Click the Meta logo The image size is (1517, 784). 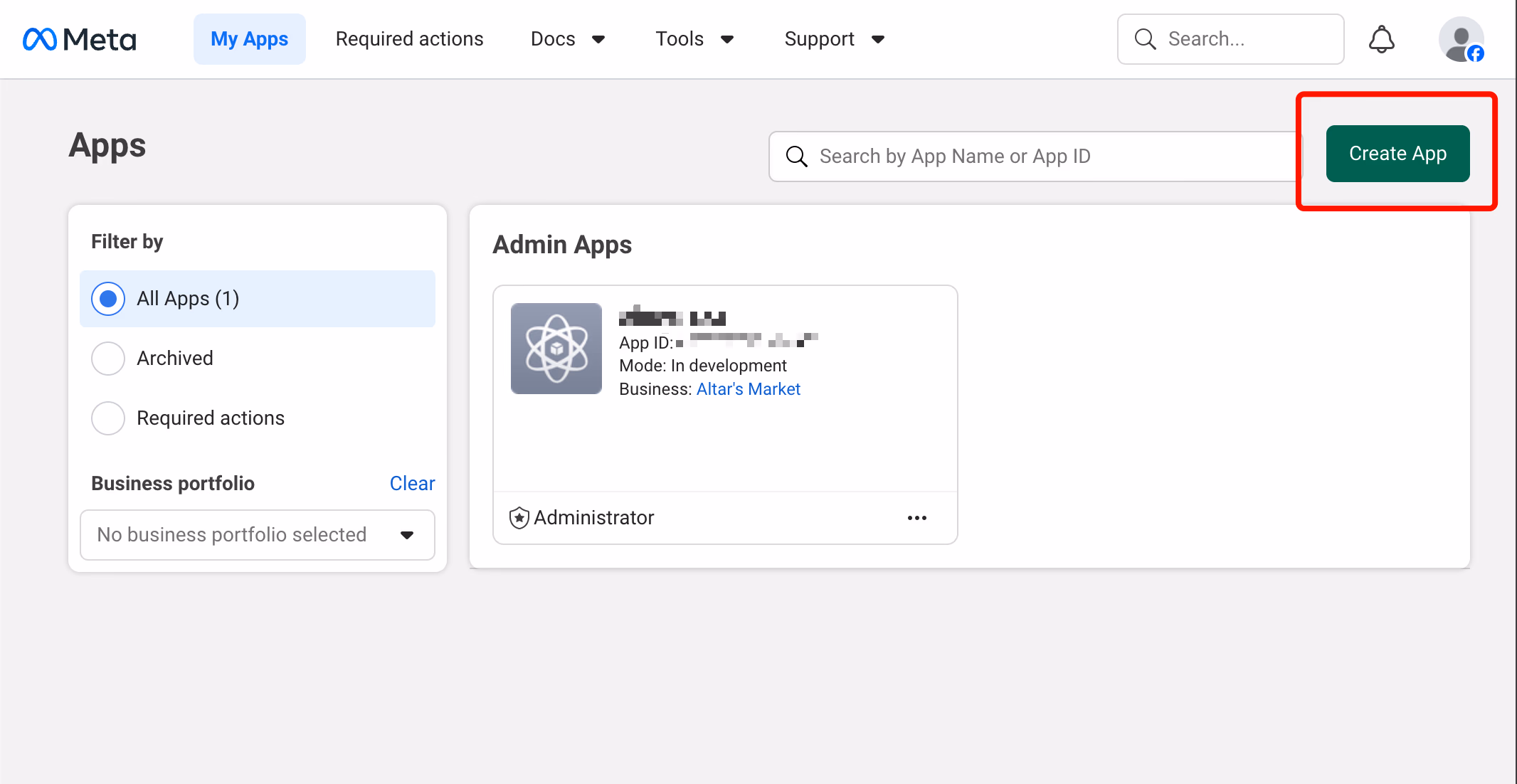[x=79, y=39]
